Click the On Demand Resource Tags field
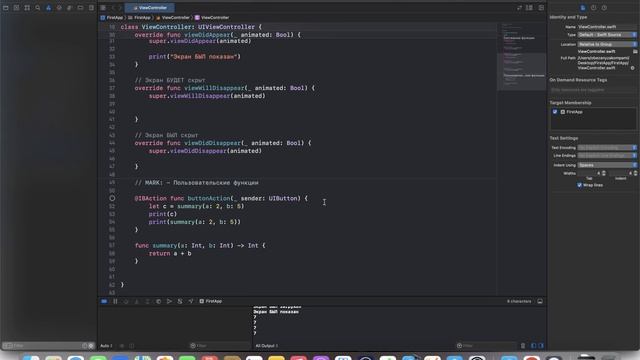The height and width of the screenshot is (360, 640). (x=593, y=90)
